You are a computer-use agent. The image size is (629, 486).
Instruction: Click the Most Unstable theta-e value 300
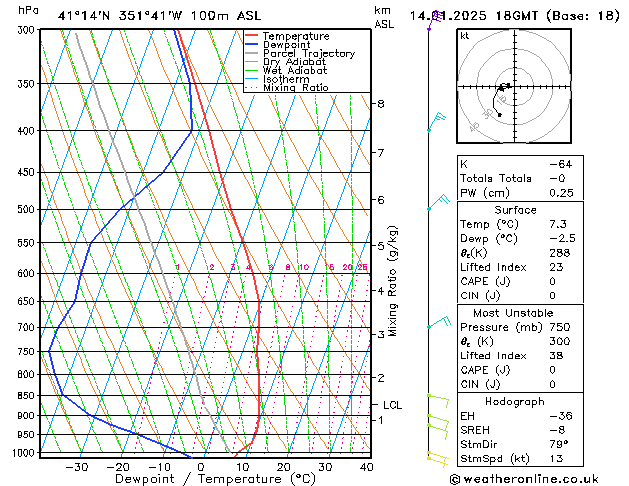(x=560, y=341)
